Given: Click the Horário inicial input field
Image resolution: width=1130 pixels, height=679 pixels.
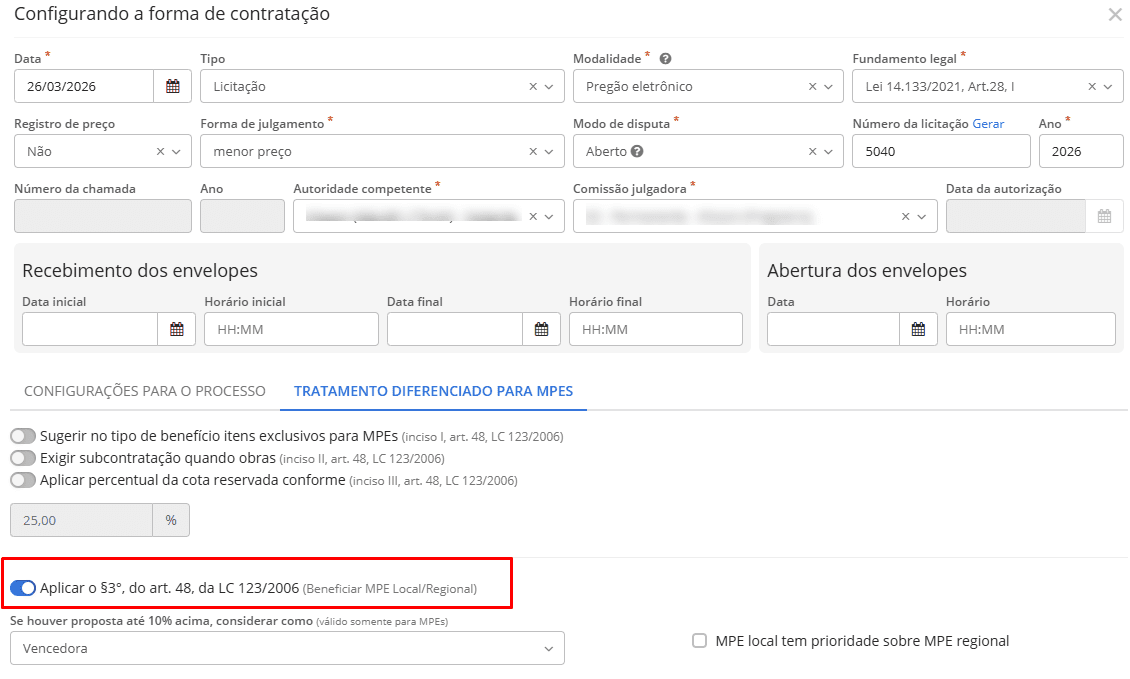Looking at the screenshot, I should (x=291, y=329).
